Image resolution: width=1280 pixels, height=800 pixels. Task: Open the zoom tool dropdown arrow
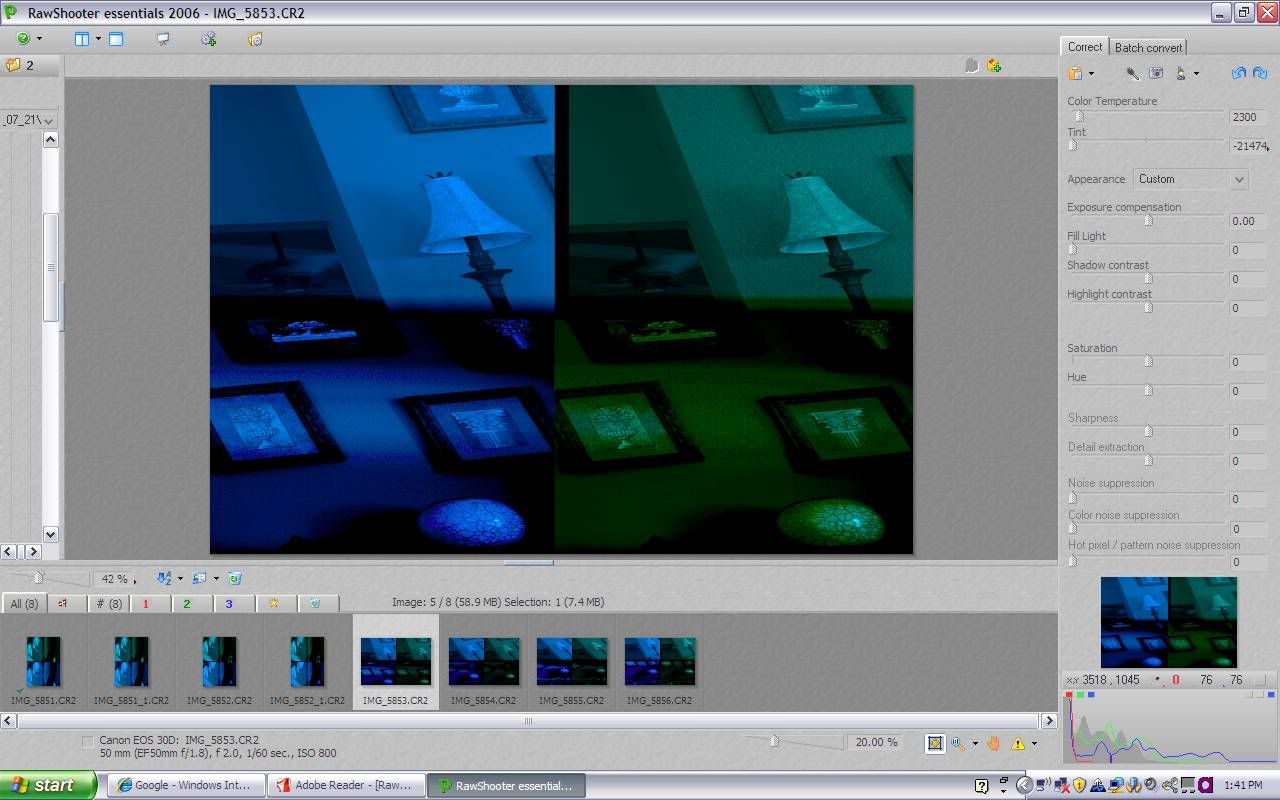click(x=975, y=743)
